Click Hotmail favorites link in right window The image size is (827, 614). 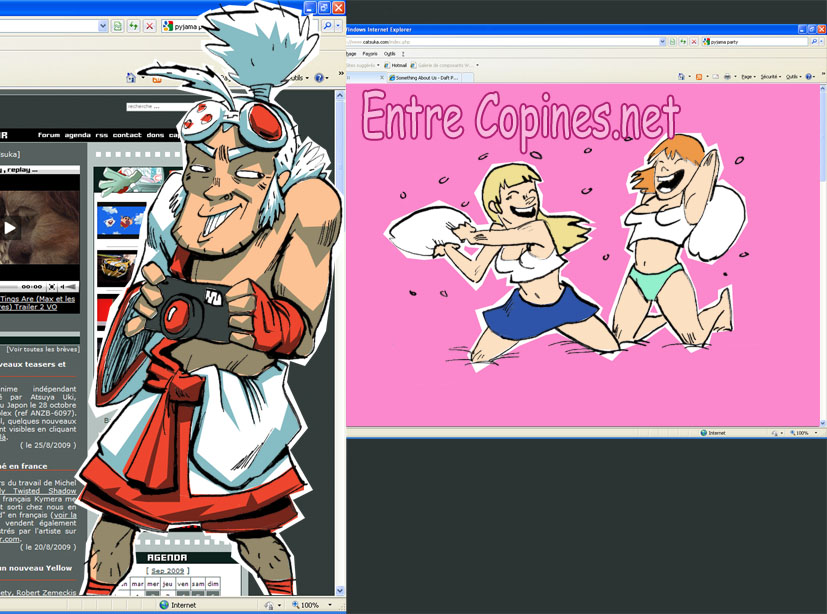point(396,65)
